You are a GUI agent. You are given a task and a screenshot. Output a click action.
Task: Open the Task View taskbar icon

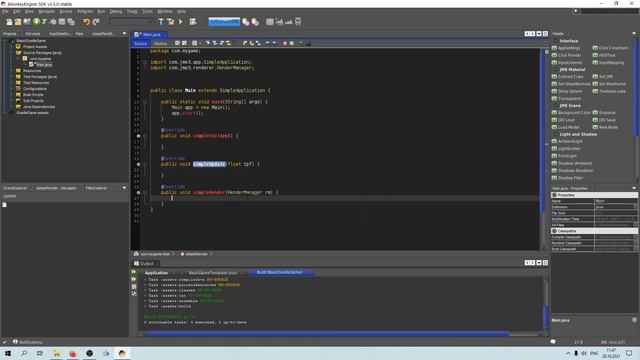[x=40, y=353]
